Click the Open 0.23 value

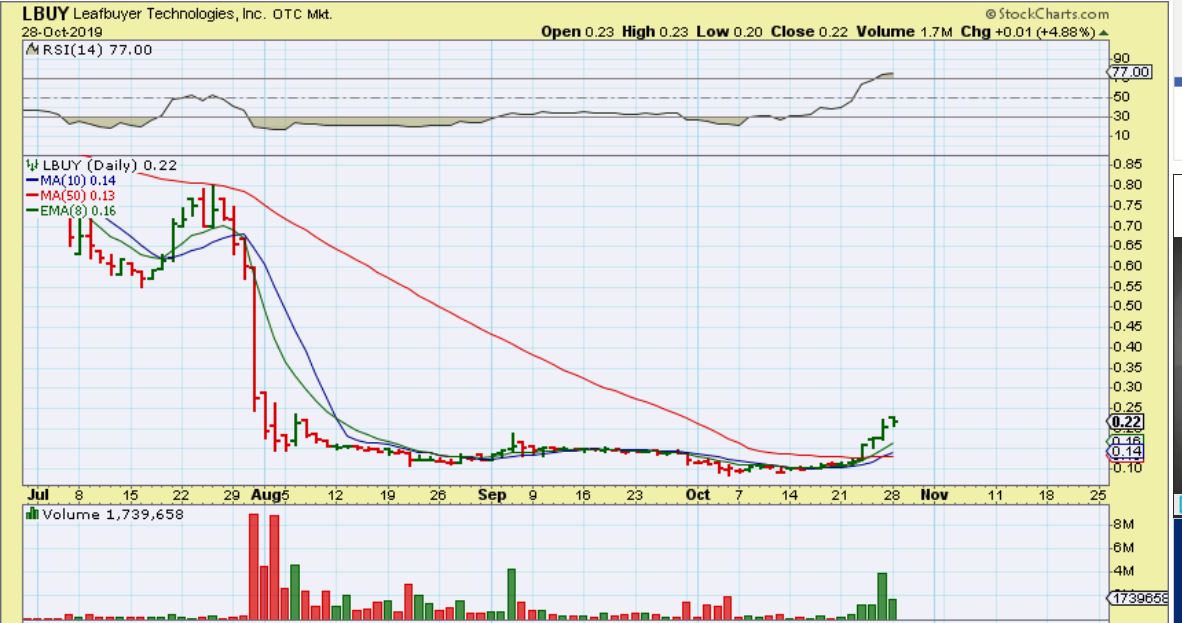(577, 32)
